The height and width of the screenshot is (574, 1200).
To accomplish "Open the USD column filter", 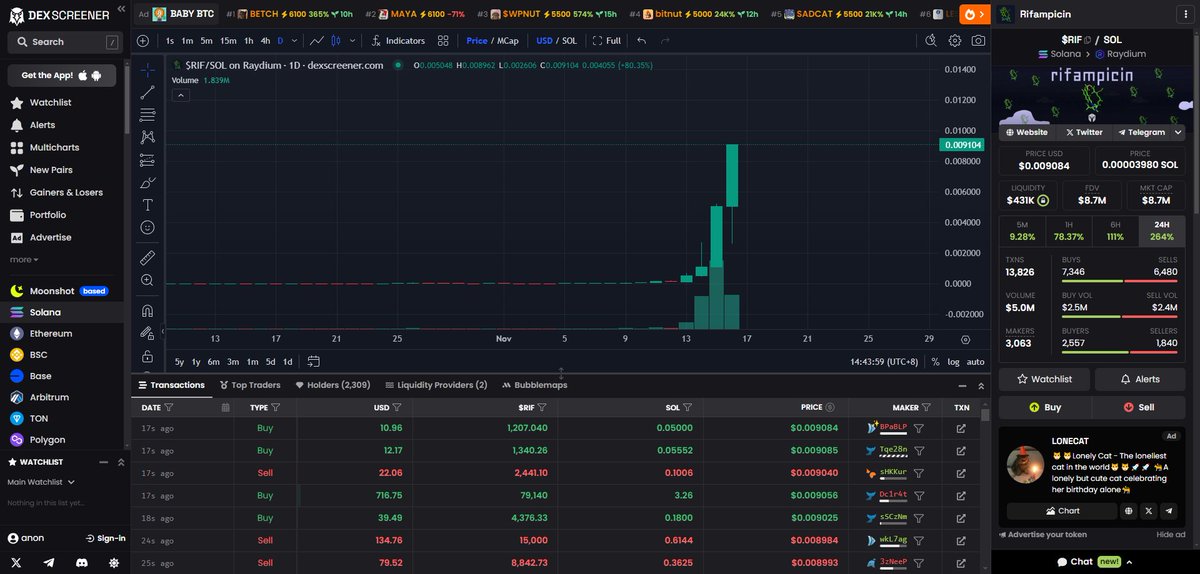I will [x=397, y=408].
